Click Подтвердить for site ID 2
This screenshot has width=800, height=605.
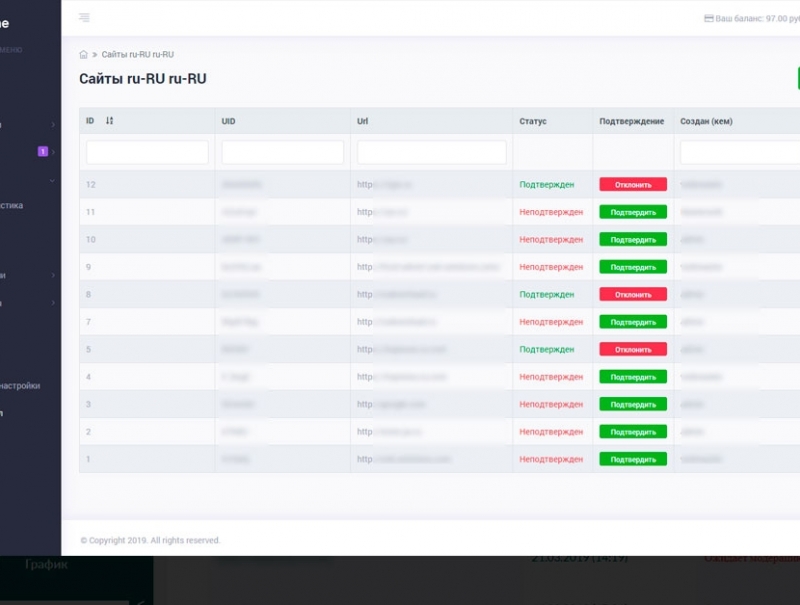pyautogui.click(x=633, y=433)
